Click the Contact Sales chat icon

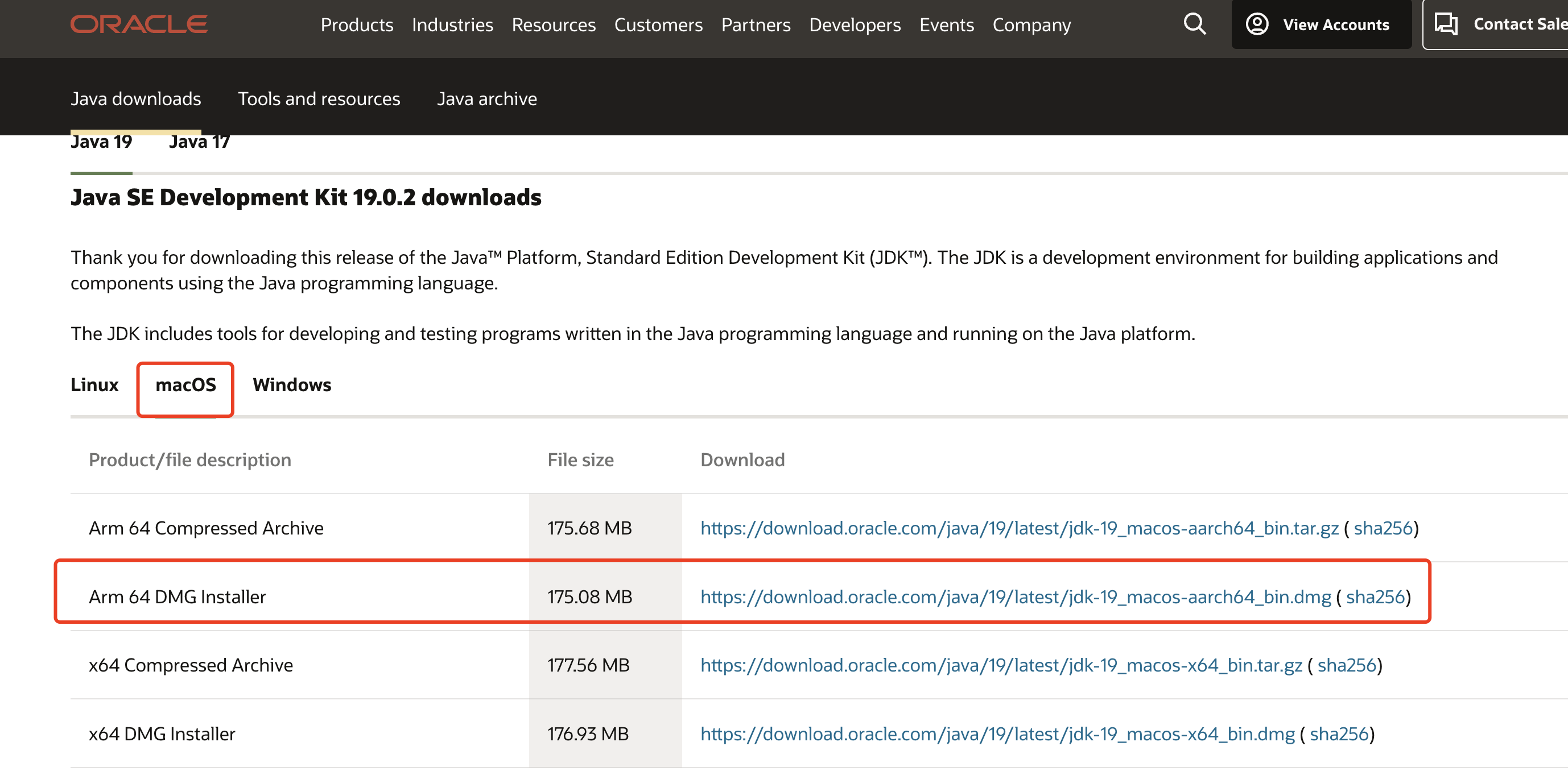[1446, 24]
